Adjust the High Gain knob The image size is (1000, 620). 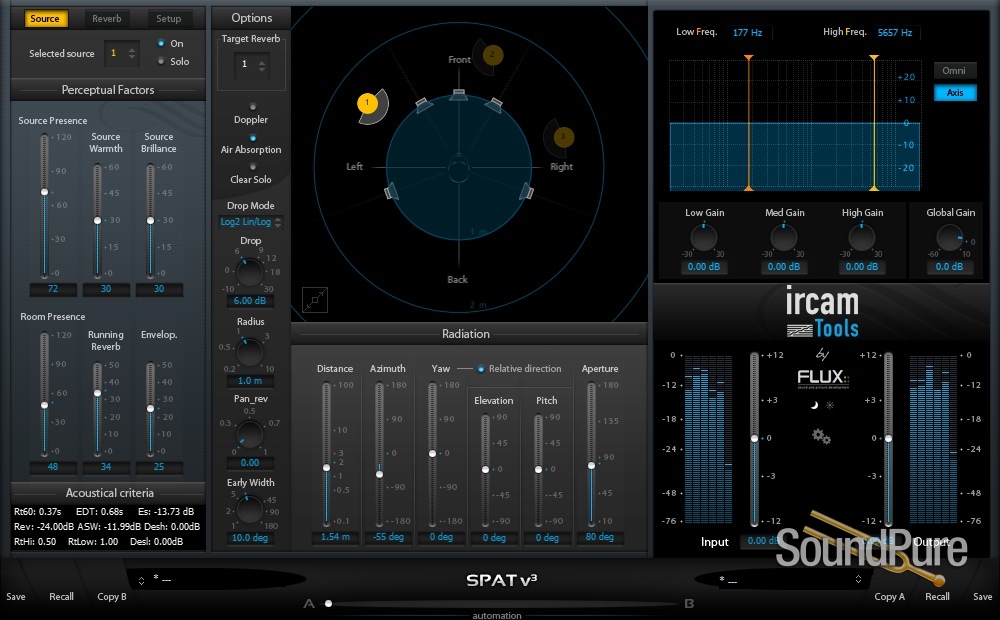(862, 239)
